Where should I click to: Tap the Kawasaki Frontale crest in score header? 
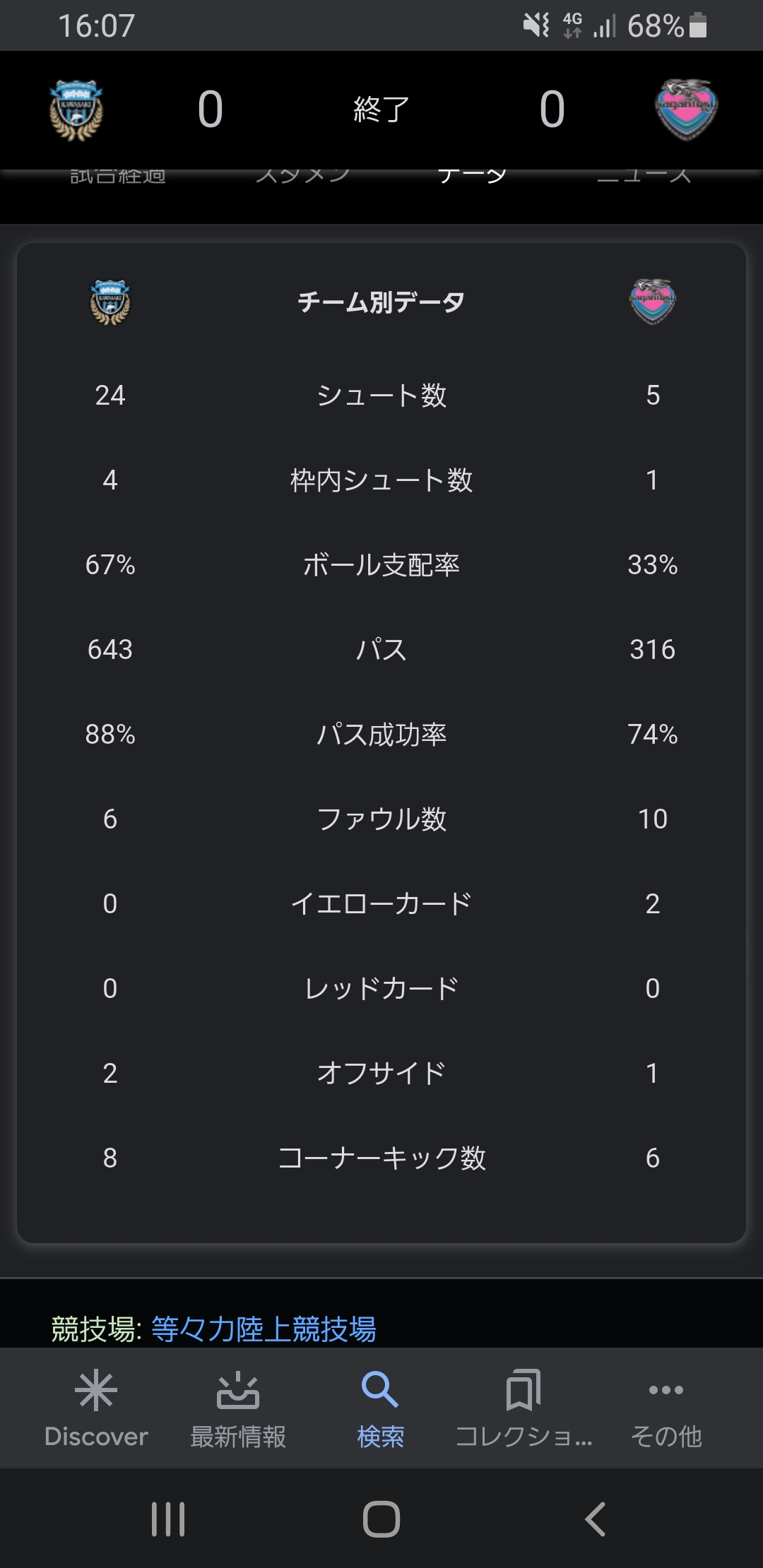point(76,110)
